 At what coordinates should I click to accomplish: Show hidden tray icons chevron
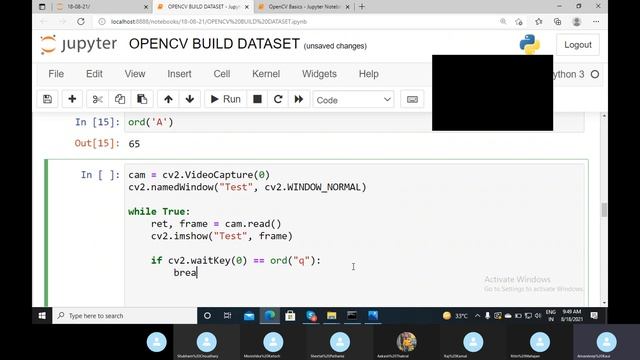tap(478, 316)
